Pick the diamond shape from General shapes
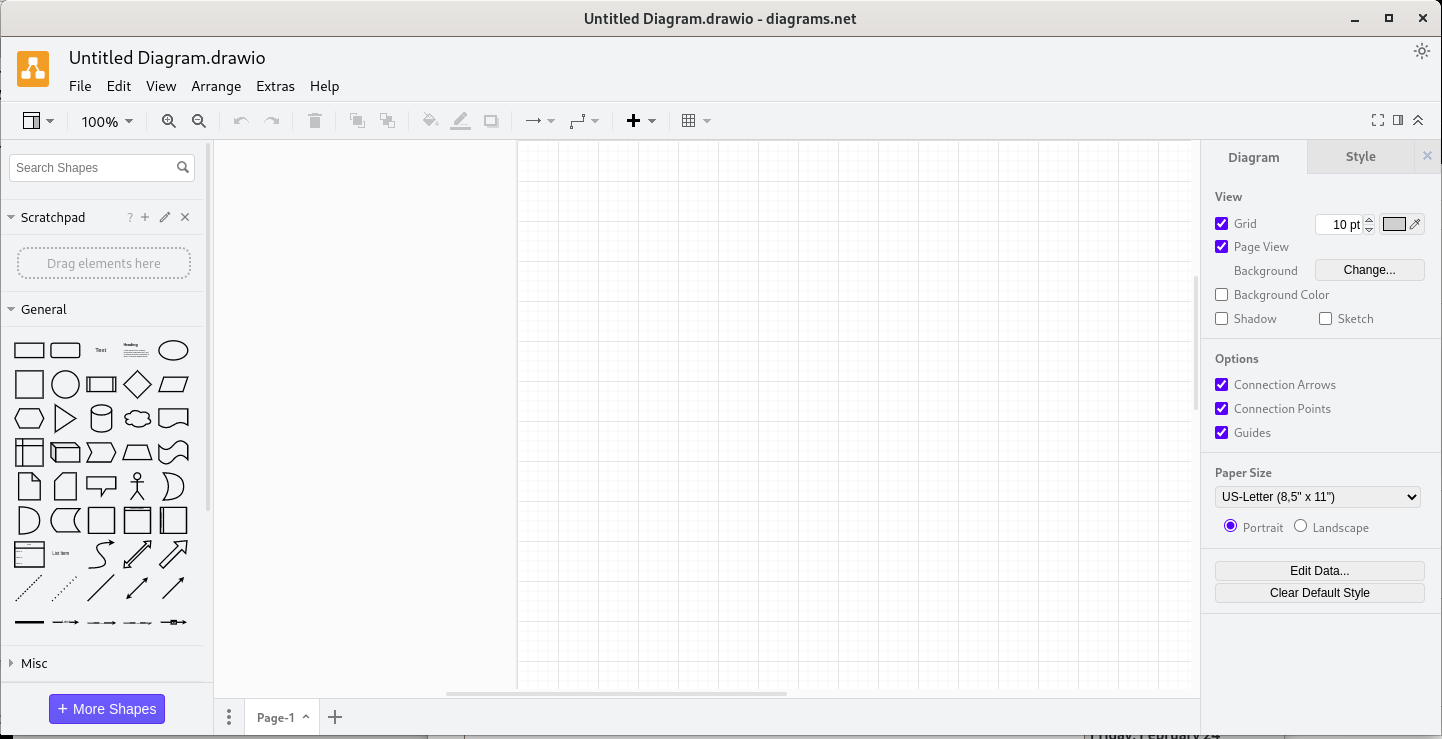Screen dimensions: 1442x739 pos(137,384)
